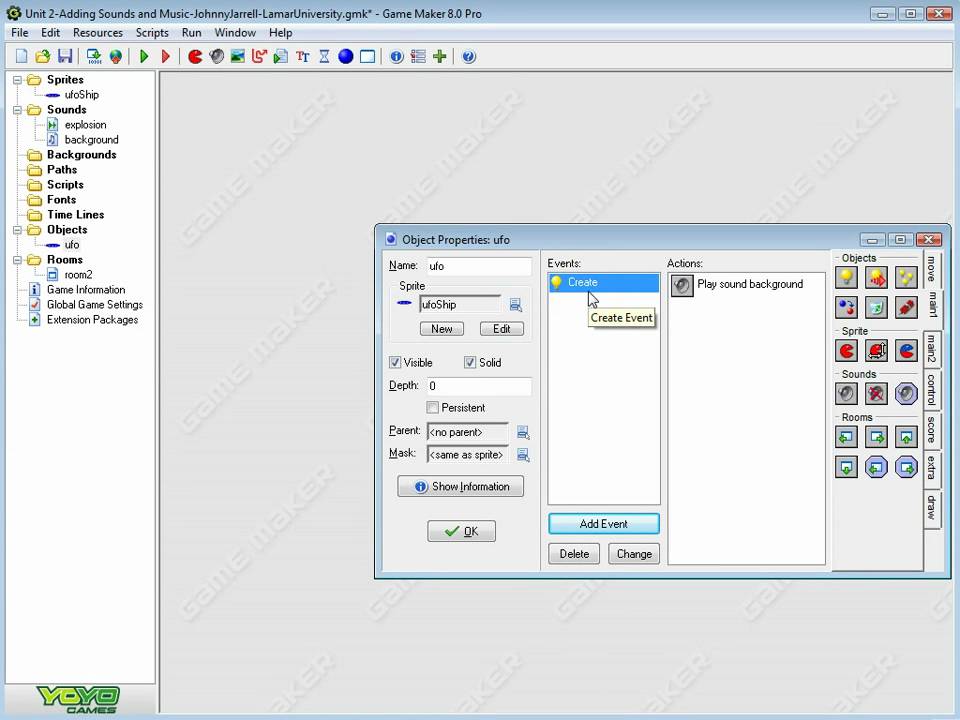The width and height of the screenshot is (960, 720).
Task: Collapse the Objects folder in resource tree
Action: click(17, 230)
